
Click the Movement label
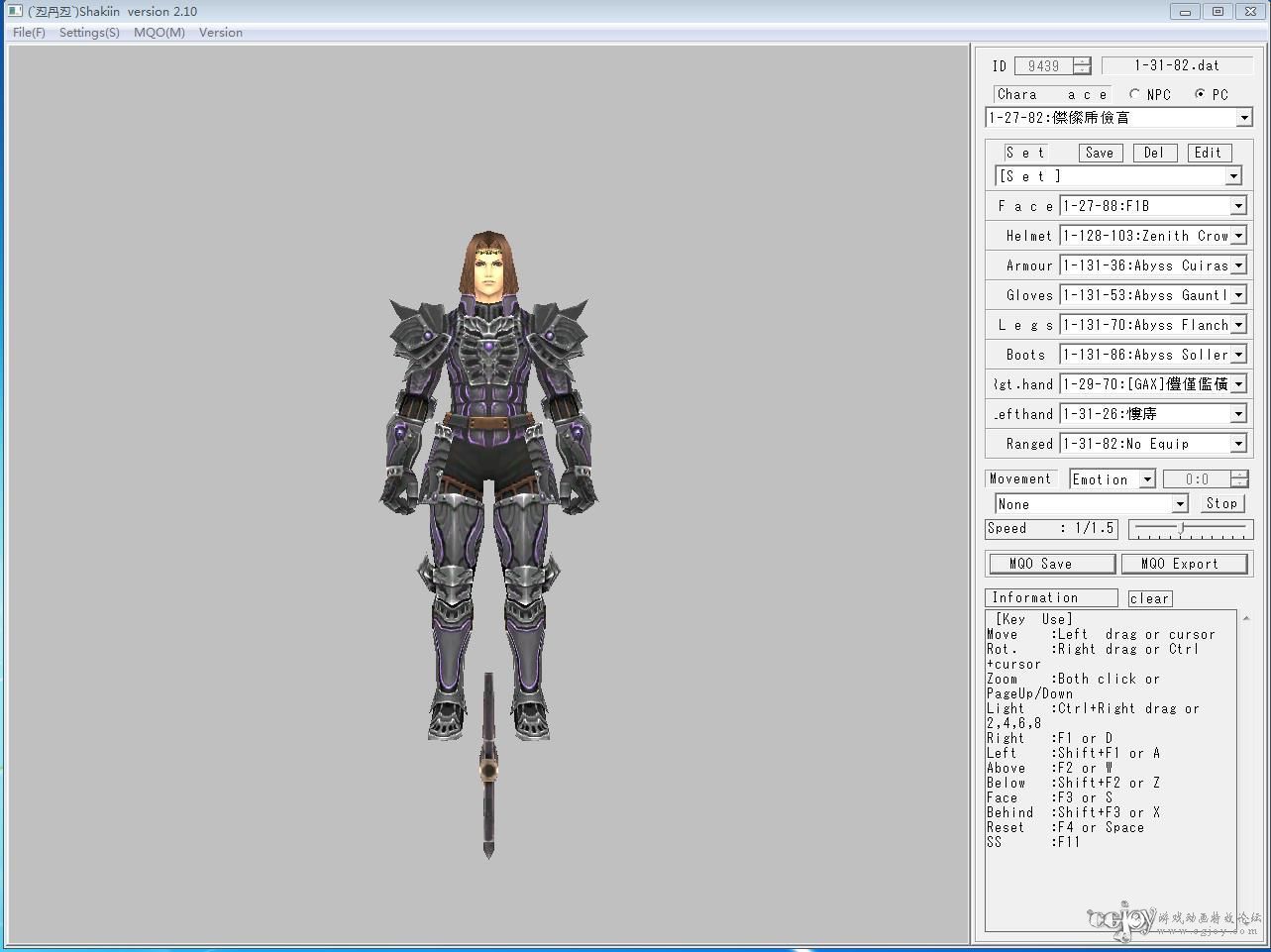pos(1020,478)
